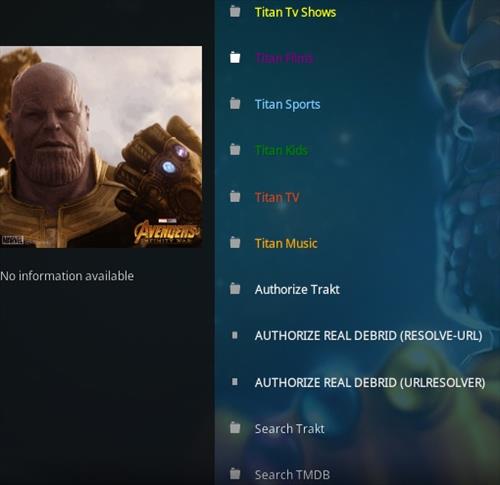
Task: Click the Titan TV folder icon
Action: [235, 196]
